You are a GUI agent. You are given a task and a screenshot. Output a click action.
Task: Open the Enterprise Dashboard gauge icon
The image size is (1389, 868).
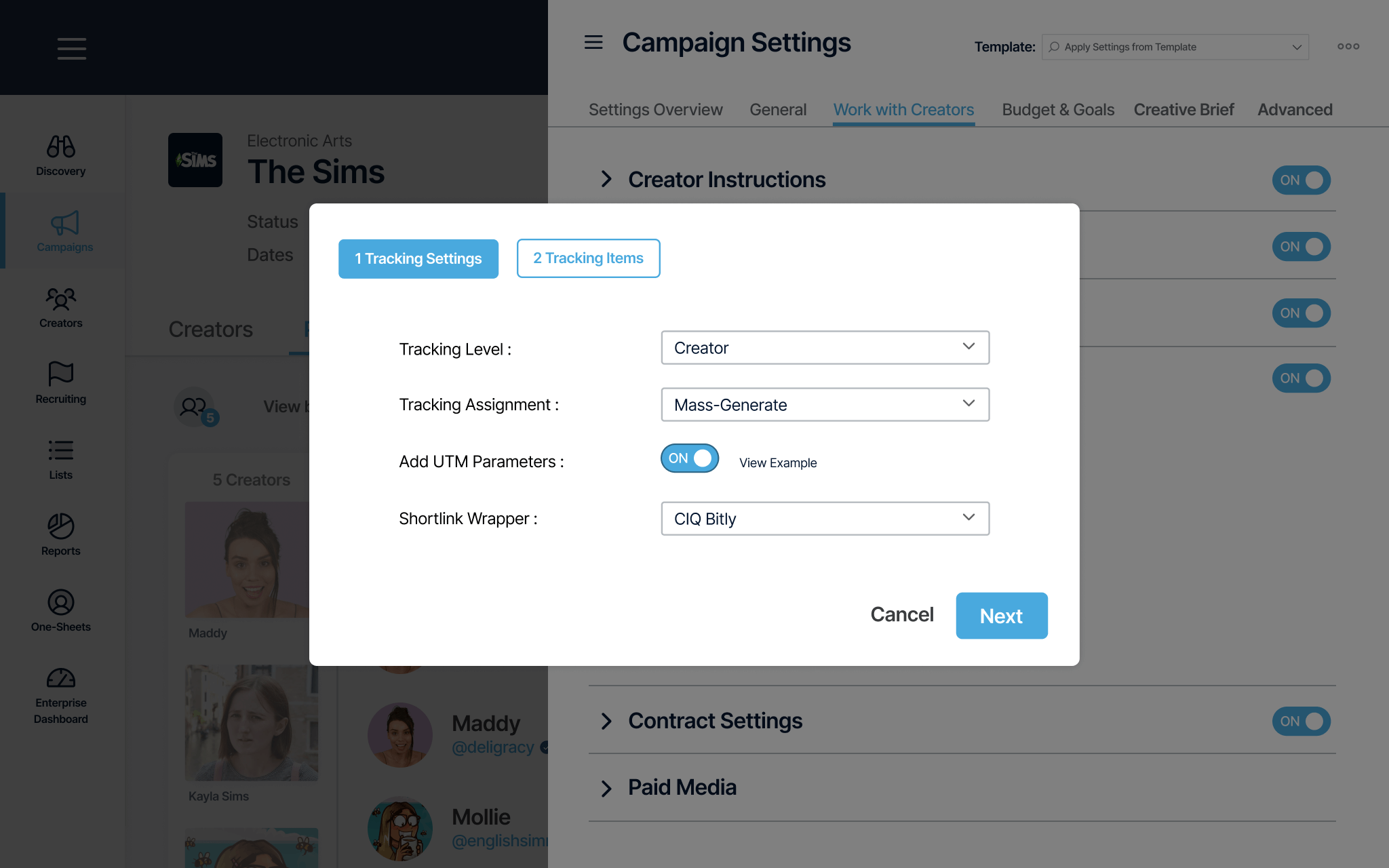[x=61, y=678]
